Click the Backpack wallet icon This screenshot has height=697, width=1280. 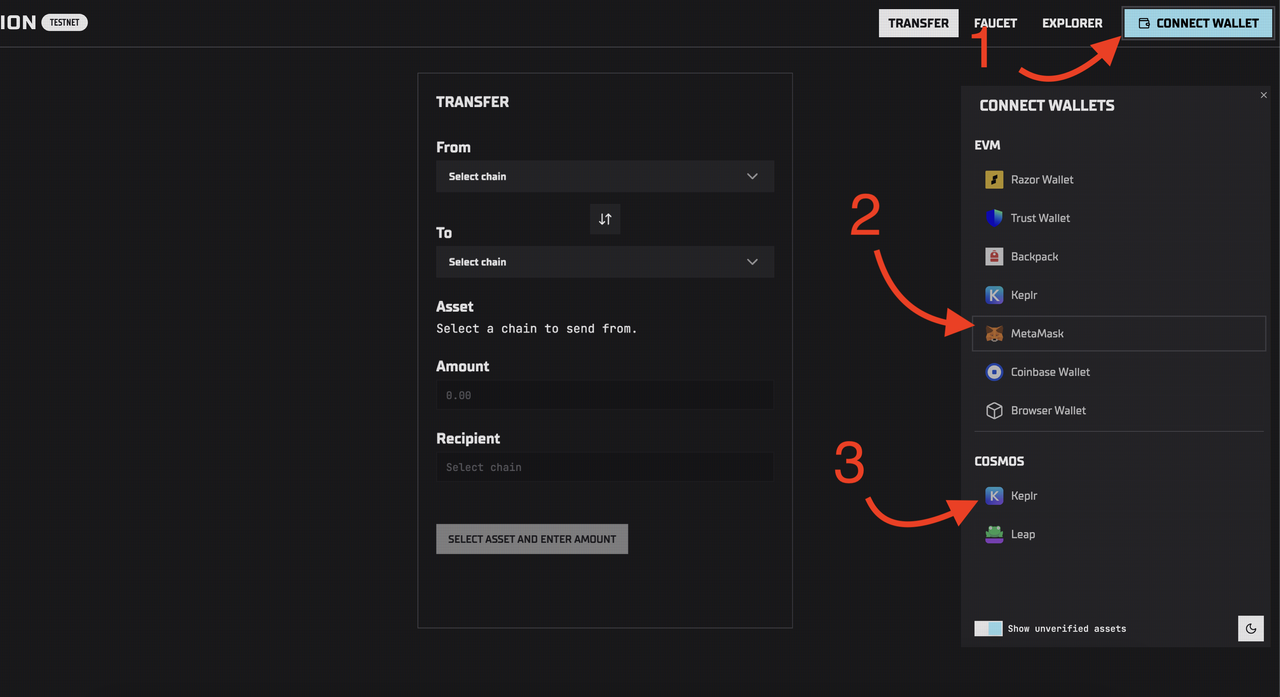point(994,256)
